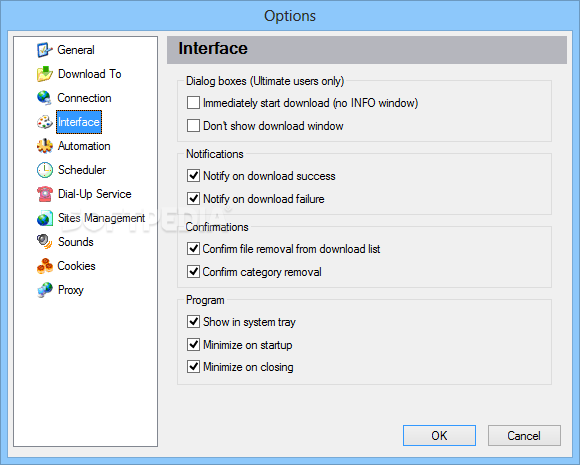Go to the Sounds settings
The image size is (580, 465).
click(75, 242)
